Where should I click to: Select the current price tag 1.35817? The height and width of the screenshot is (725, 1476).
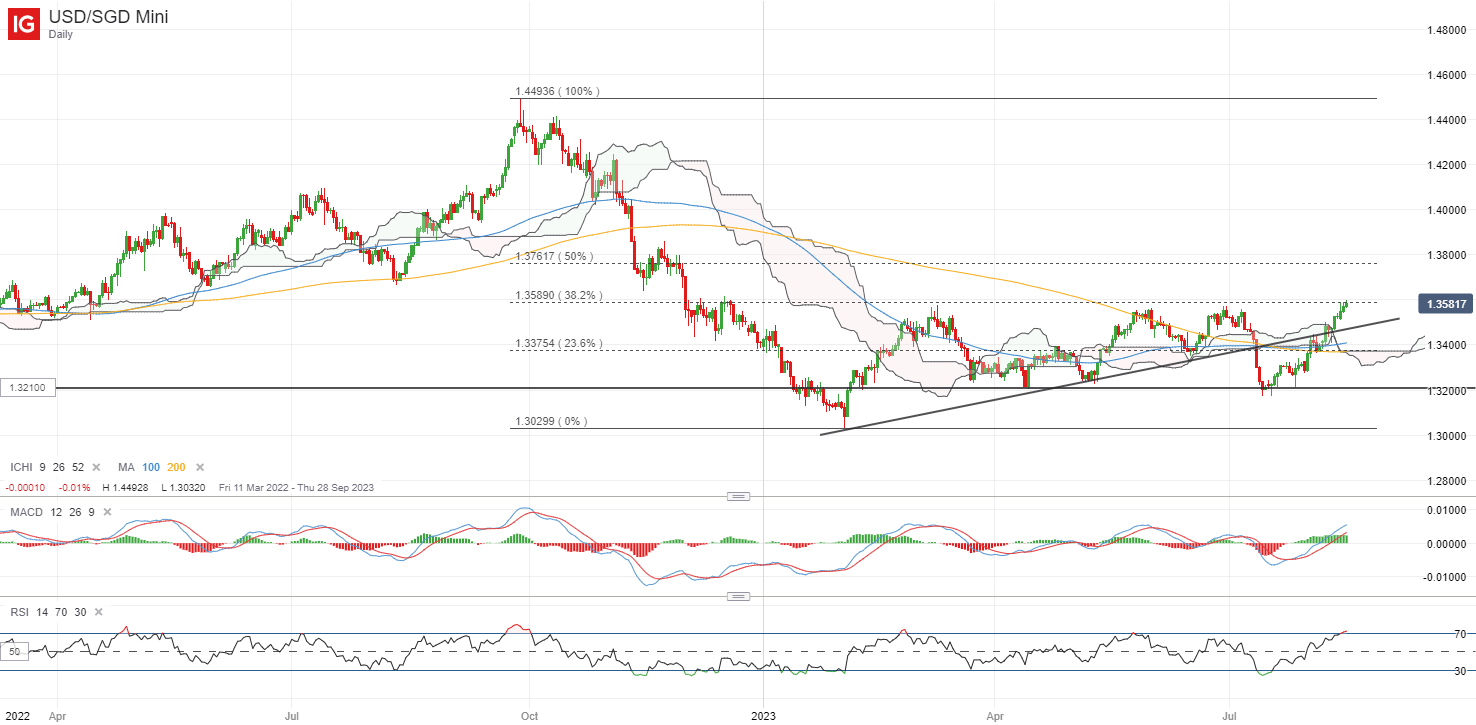[1445, 304]
